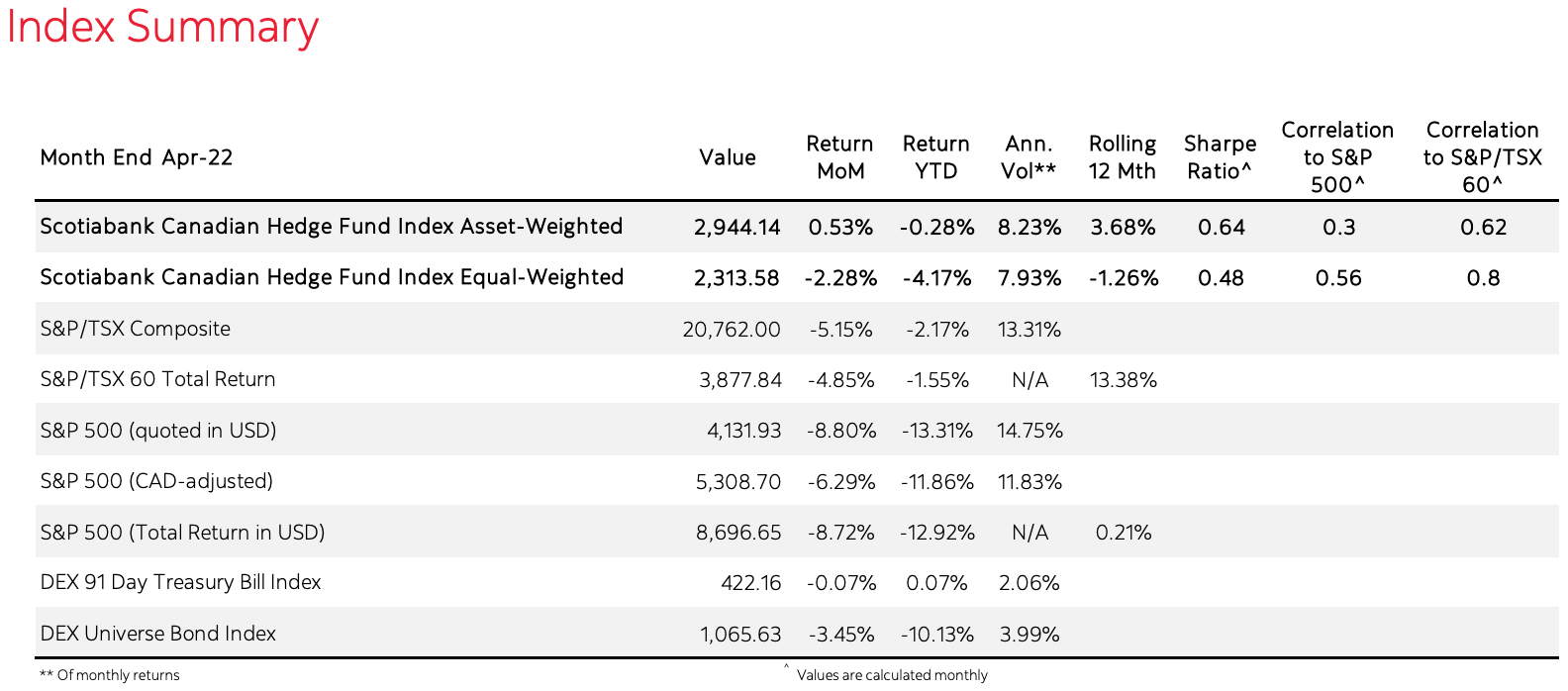This screenshot has height=691, width=1568.
Task: Select S&P 500 (quoted in USD) row
Action: click(158, 431)
